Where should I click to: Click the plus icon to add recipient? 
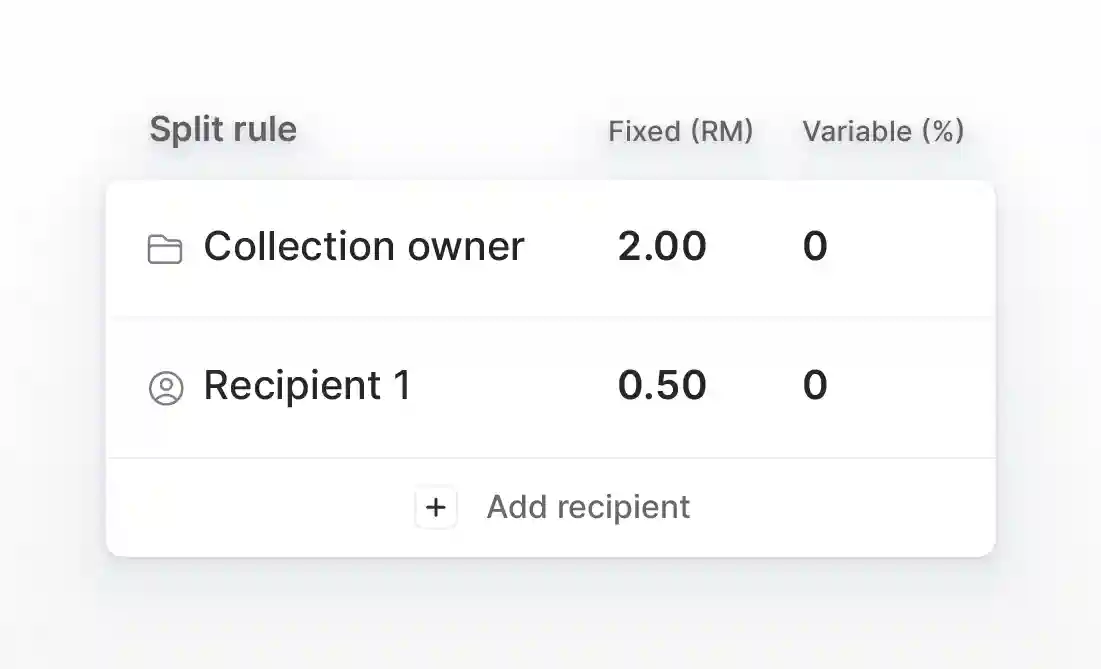(x=436, y=507)
